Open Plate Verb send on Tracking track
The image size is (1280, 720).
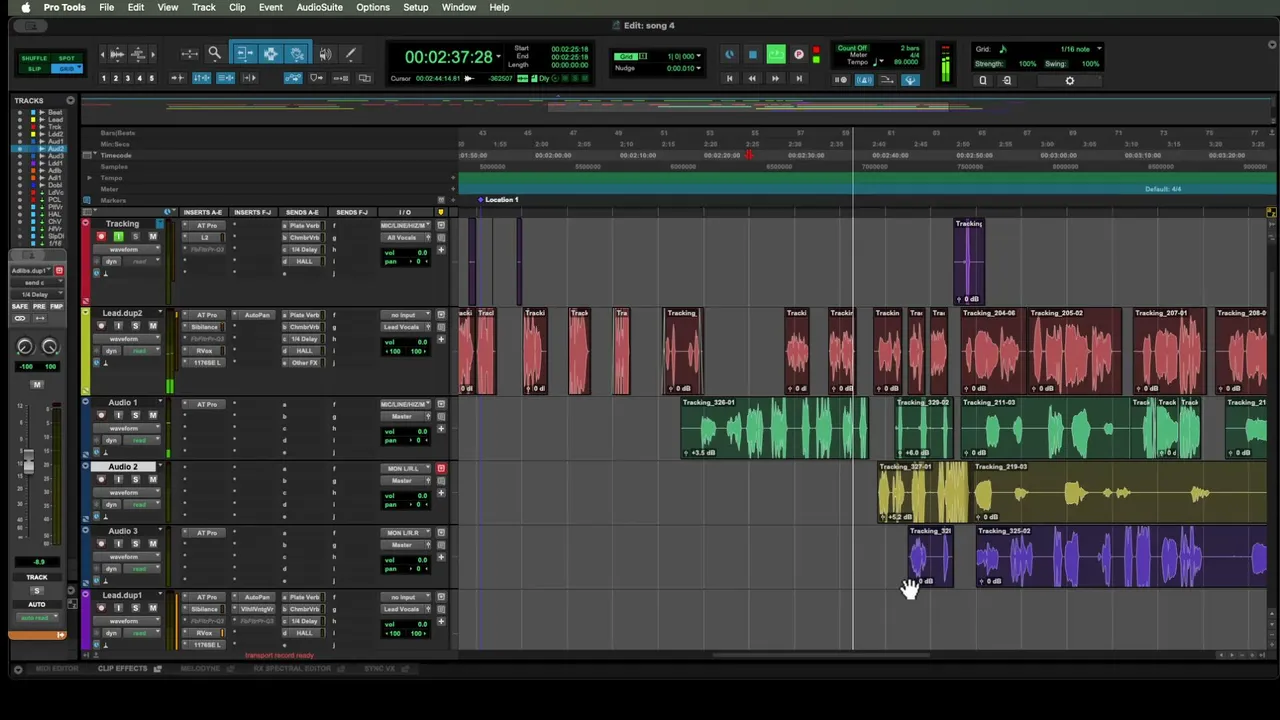point(303,226)
